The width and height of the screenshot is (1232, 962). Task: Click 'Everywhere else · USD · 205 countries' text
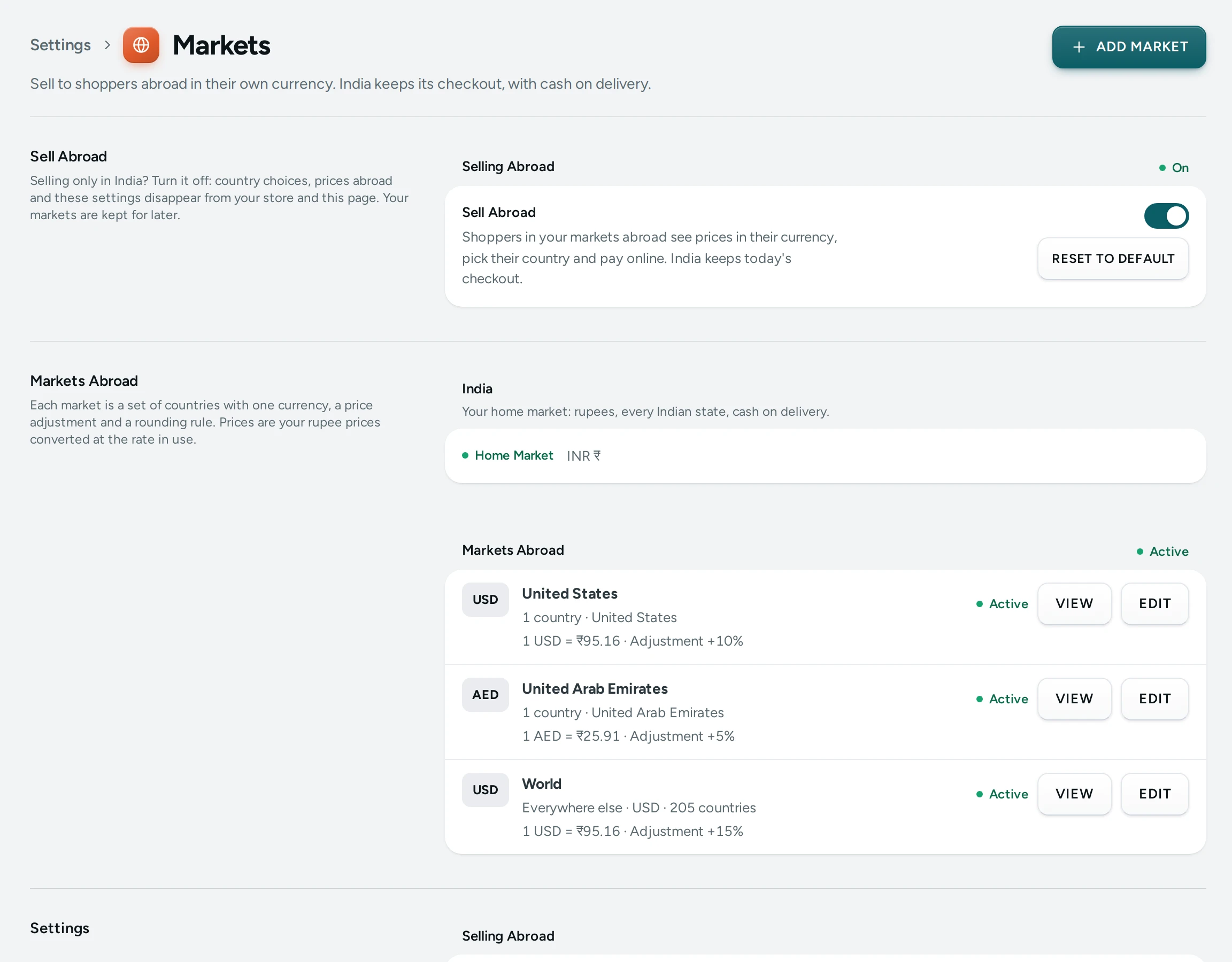(638, 808)
